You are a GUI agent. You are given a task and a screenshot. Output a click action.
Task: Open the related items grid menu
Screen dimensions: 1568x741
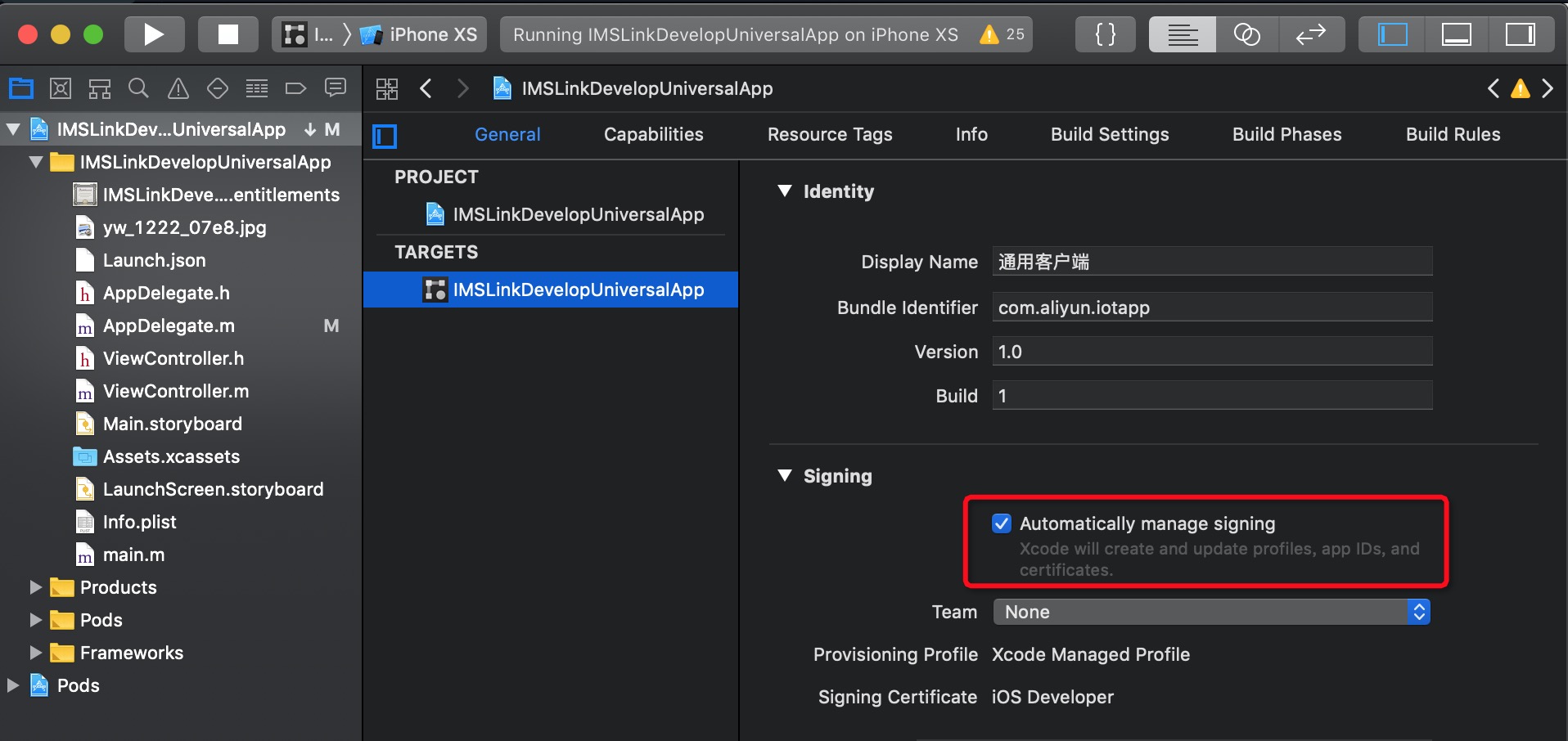point(387,88)
